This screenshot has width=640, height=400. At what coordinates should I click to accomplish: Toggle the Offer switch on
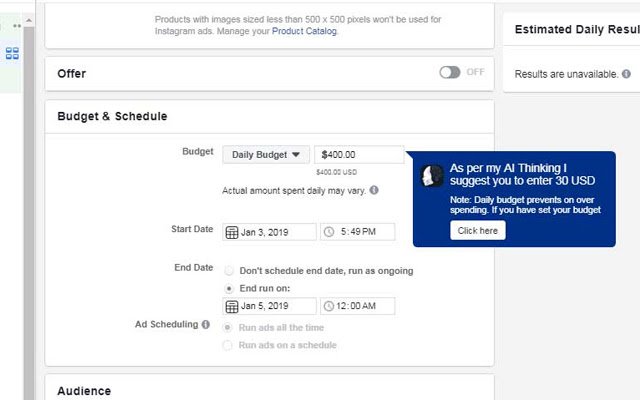coord(450,72)
